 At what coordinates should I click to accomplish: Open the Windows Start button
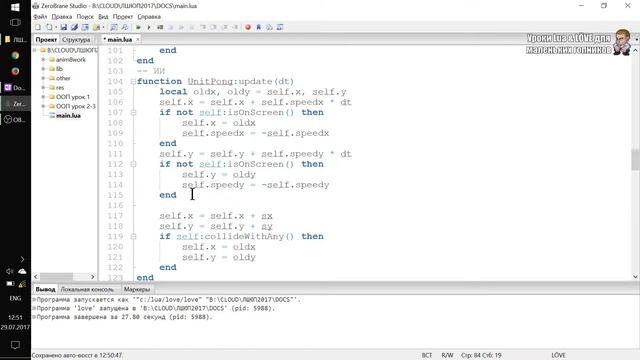click(x=15, y=7)
